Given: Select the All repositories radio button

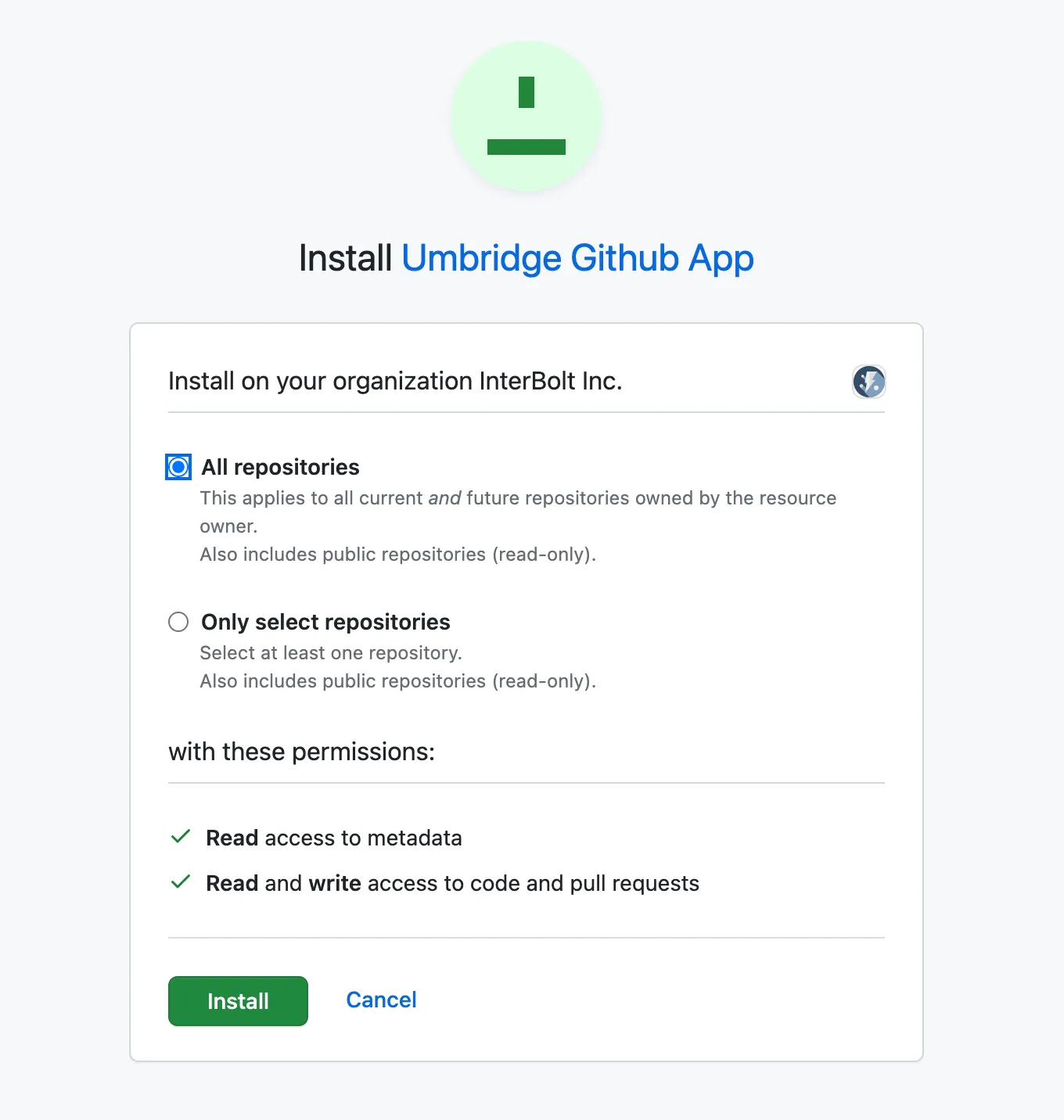Looking at the screenshot, I should point(178,467).
